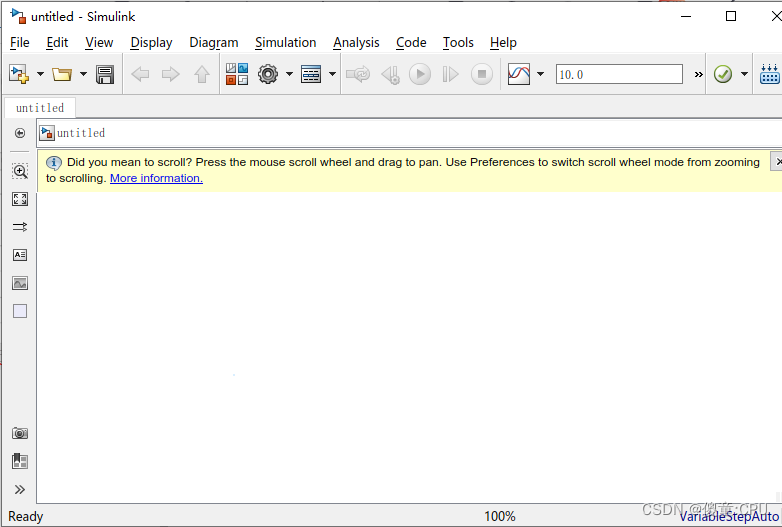Open the Display menu
782x527 pixels.
coord(151,42)
